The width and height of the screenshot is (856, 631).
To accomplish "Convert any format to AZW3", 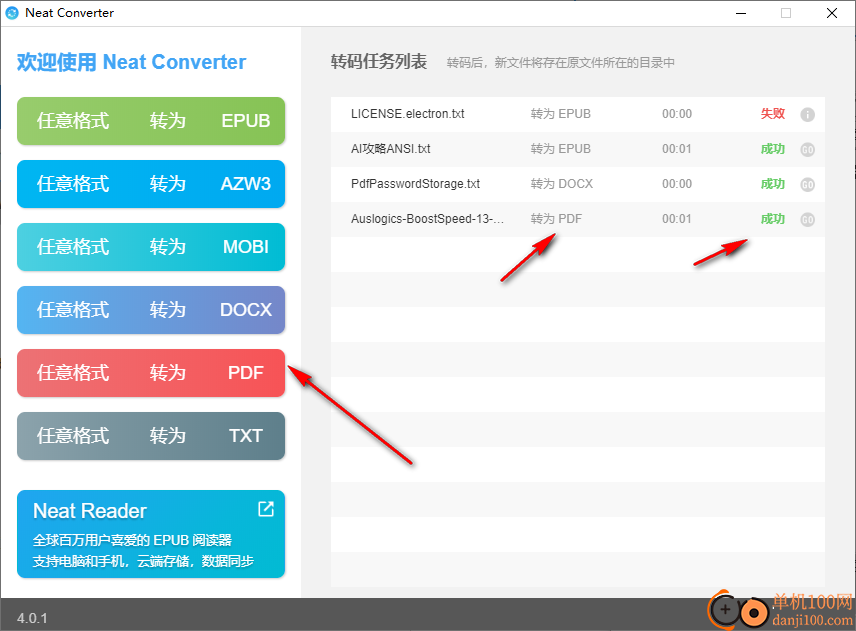I will tap(151, 184).
